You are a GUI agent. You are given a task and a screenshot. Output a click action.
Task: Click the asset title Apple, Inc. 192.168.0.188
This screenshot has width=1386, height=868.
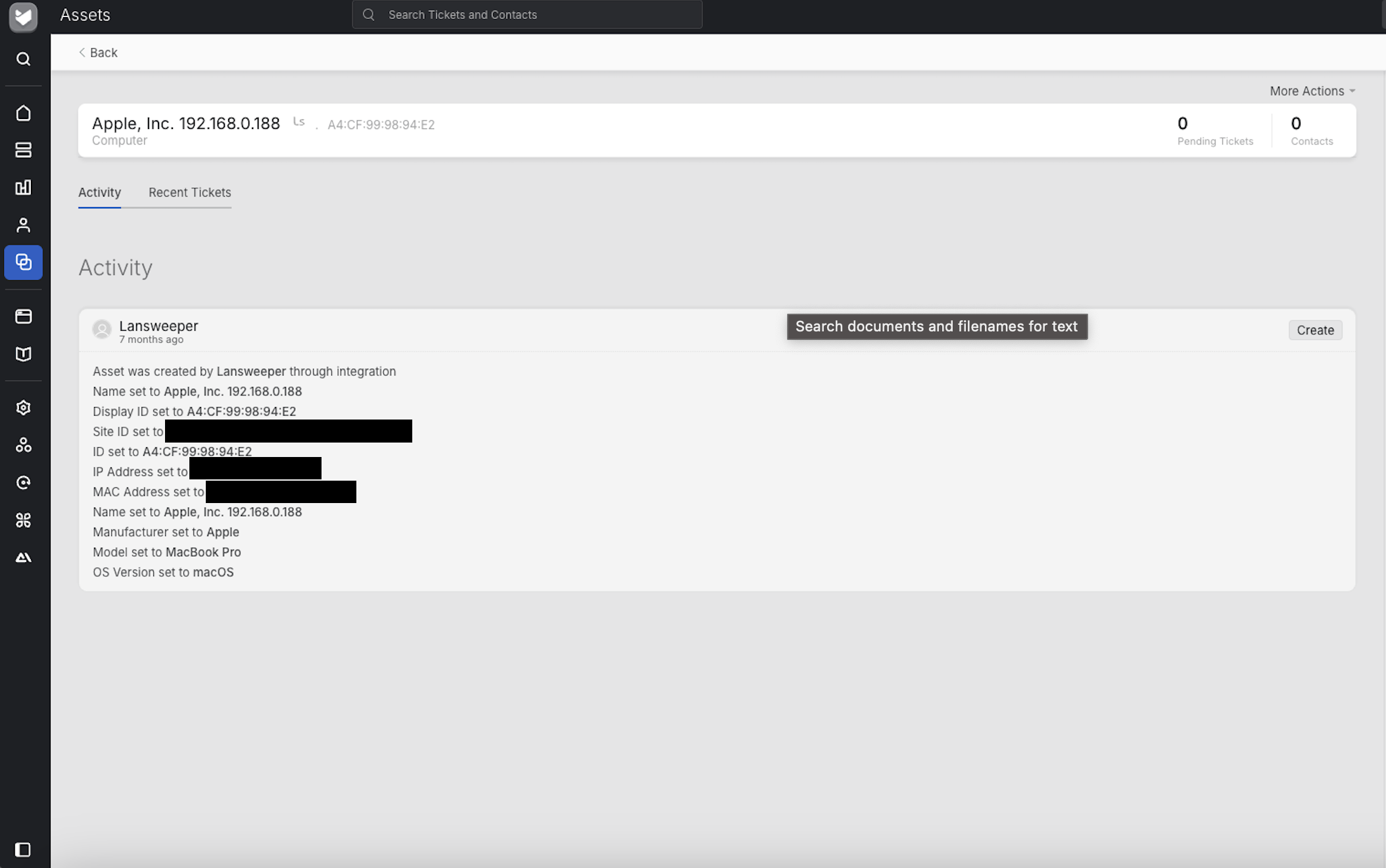[186, 123]
